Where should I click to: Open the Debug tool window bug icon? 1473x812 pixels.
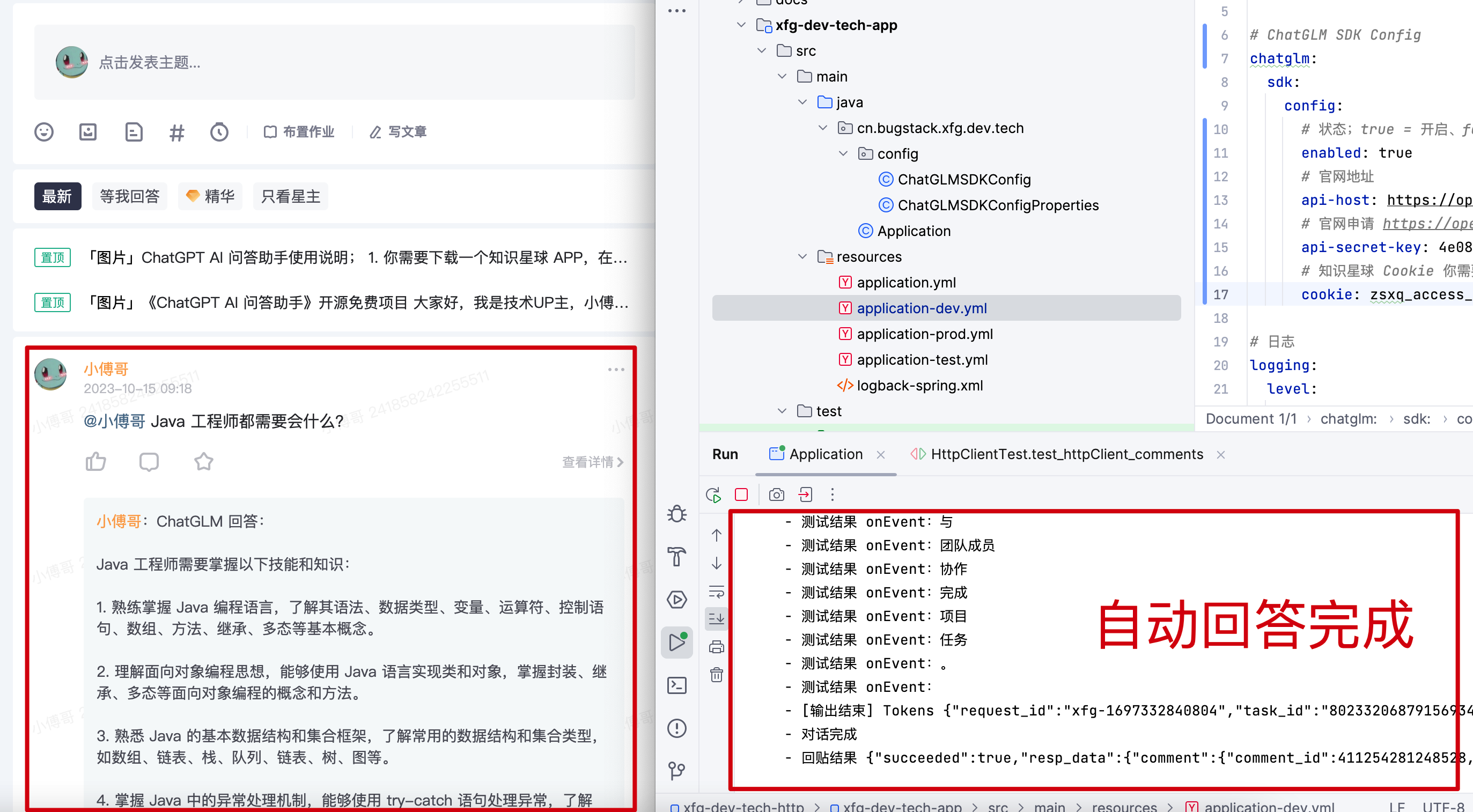click(x=676, y=514)
